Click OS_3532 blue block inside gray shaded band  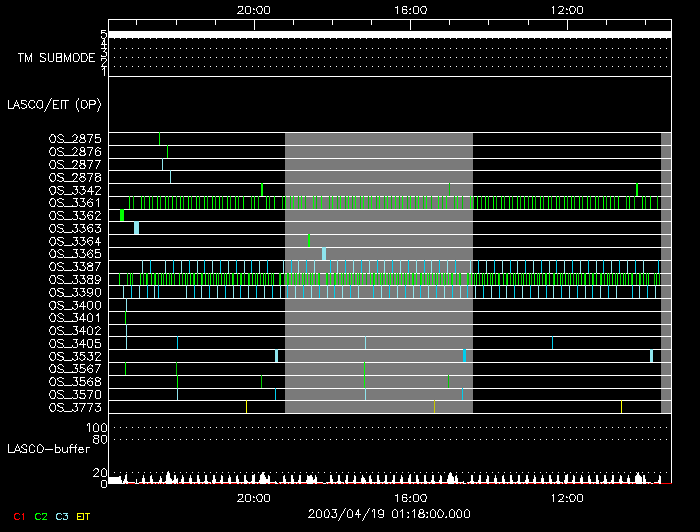click(x=465, y=356)
